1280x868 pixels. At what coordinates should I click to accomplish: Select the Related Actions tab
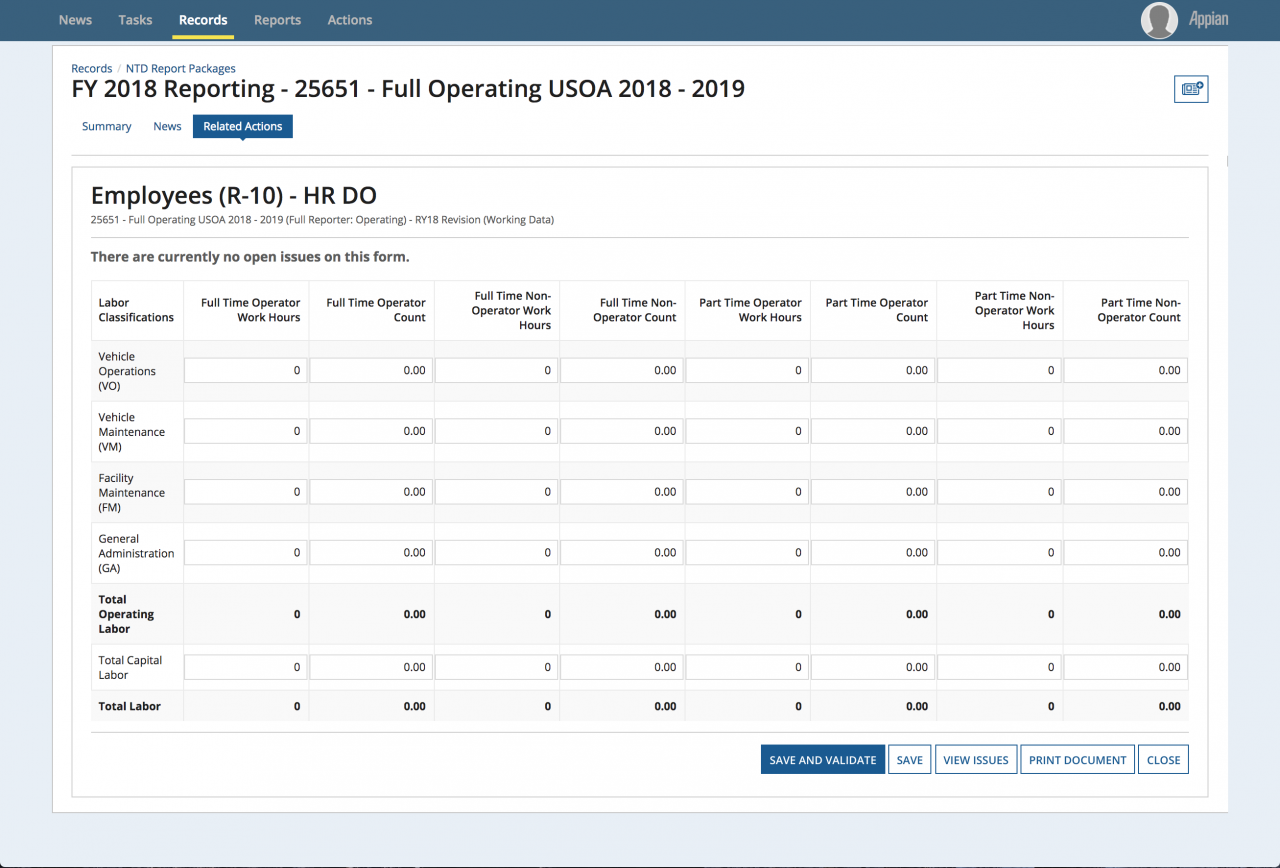pyautogui.click(x=243, y=126)
